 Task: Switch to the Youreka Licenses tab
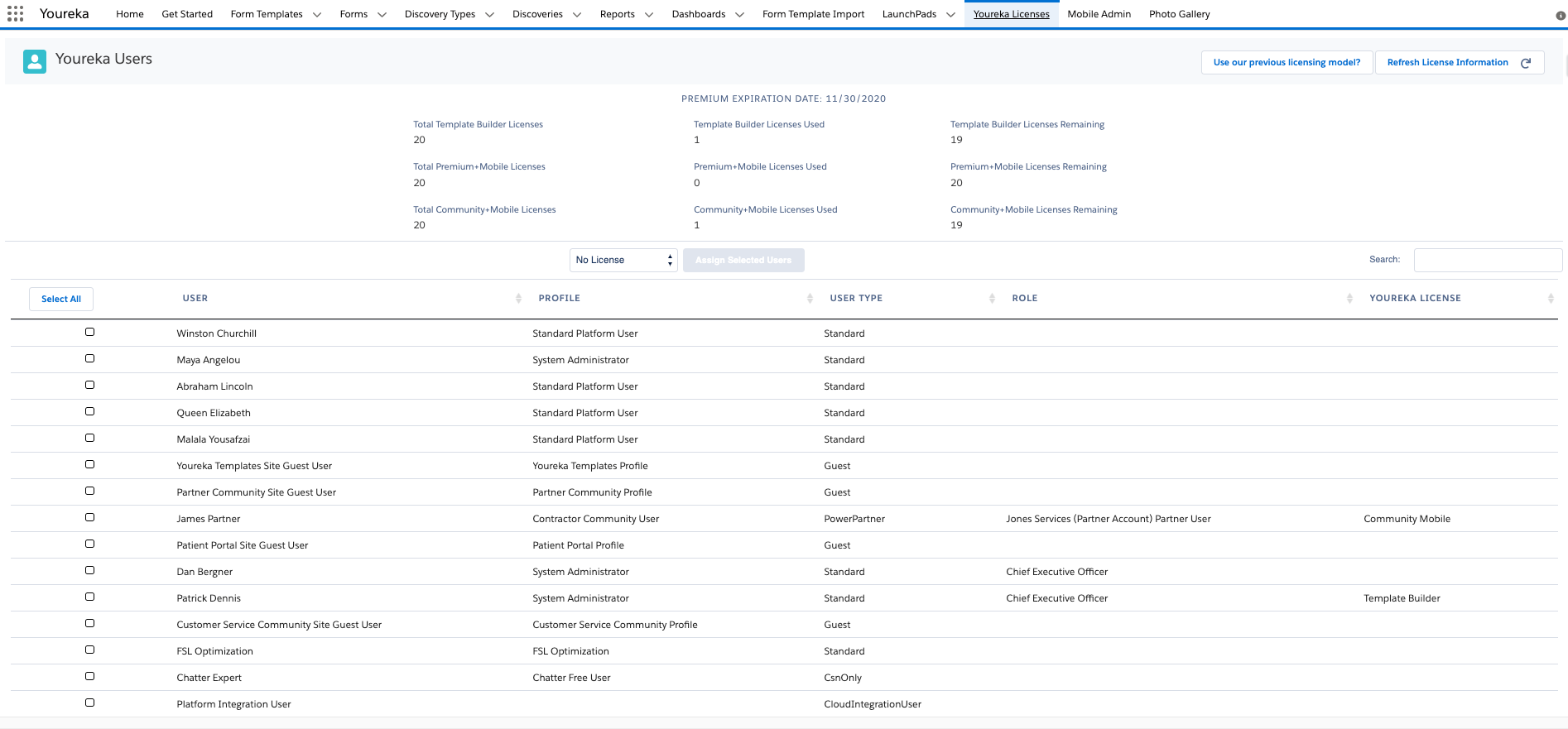click(1012, 14)
